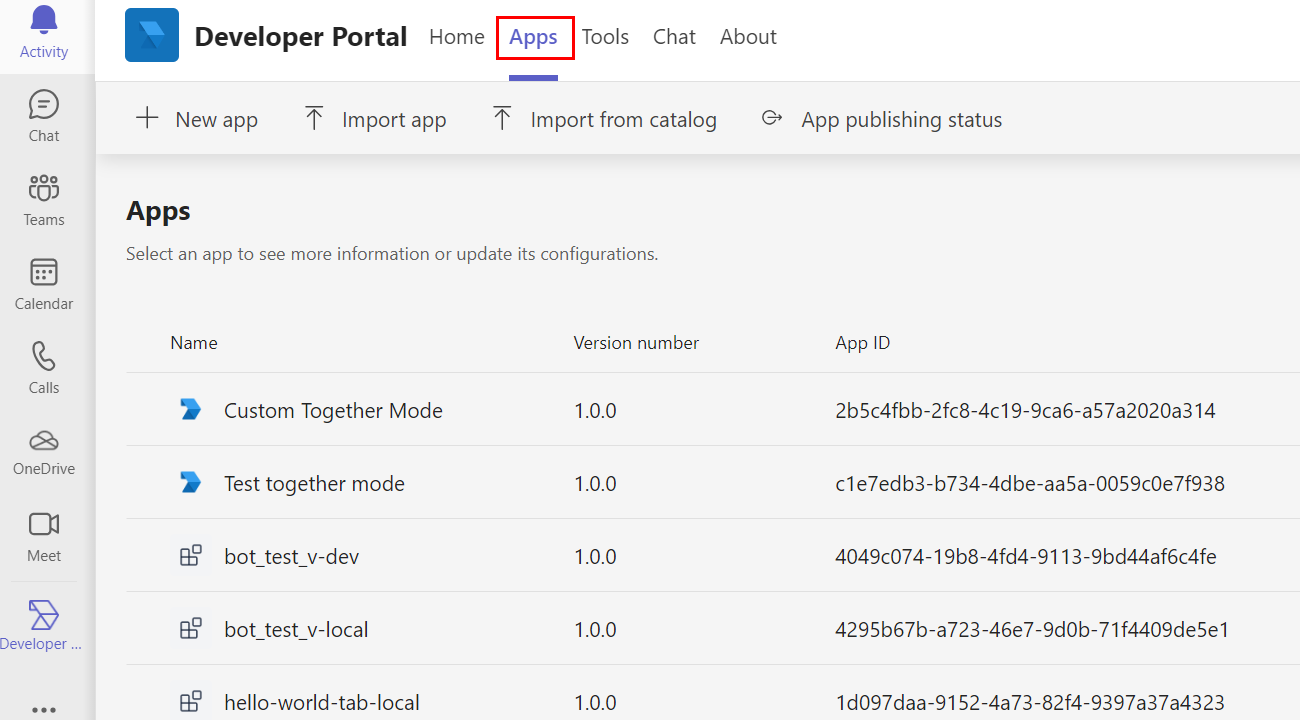Click version 1.0.0 of bot_test_v-dev
Image resolution: width=1300 pixels, height=720 pixels.
point(595,557)
